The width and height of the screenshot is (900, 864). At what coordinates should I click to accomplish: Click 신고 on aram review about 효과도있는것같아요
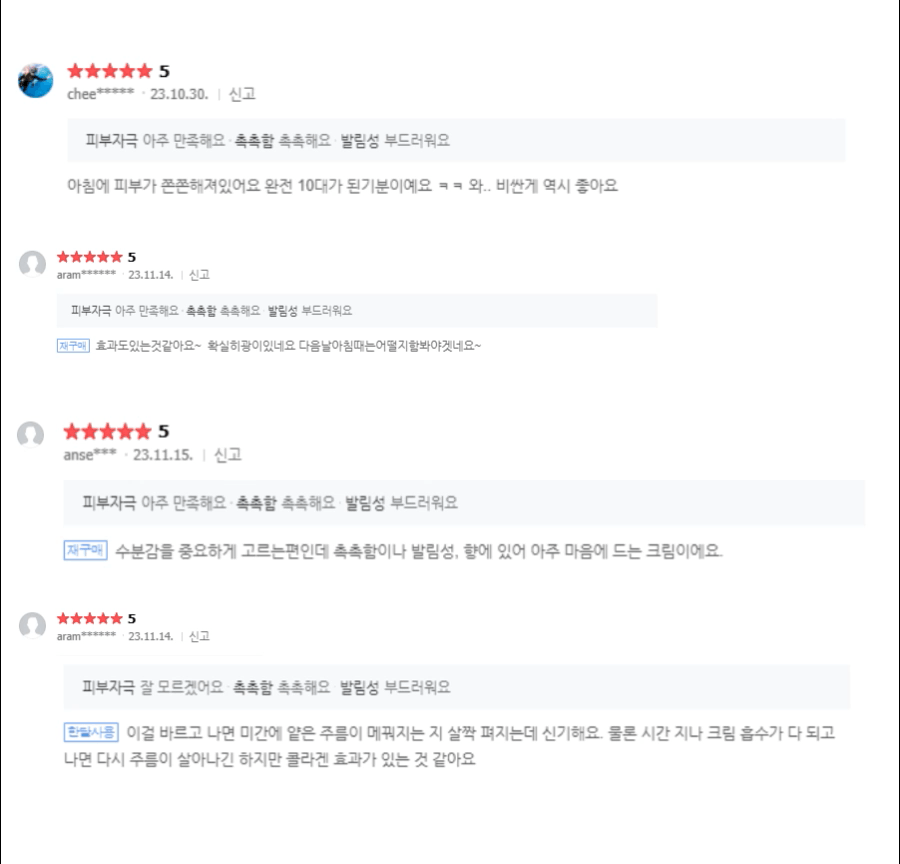[x=199, y=275]
